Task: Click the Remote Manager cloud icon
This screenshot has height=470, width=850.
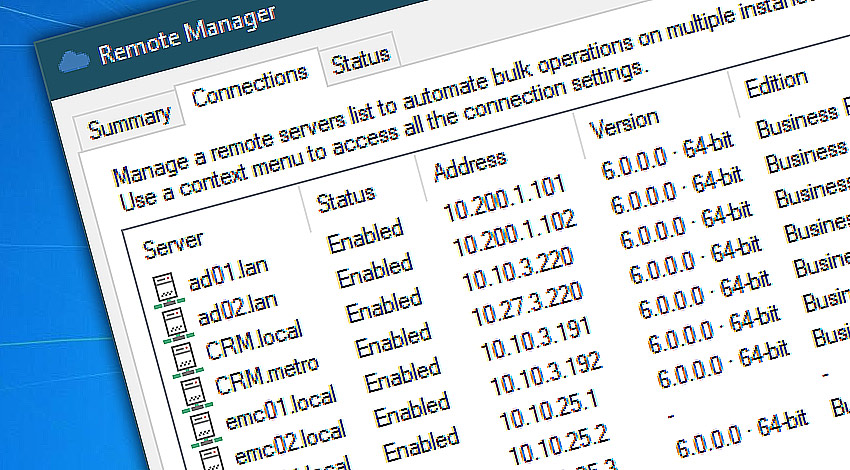Action: (73, 61)
